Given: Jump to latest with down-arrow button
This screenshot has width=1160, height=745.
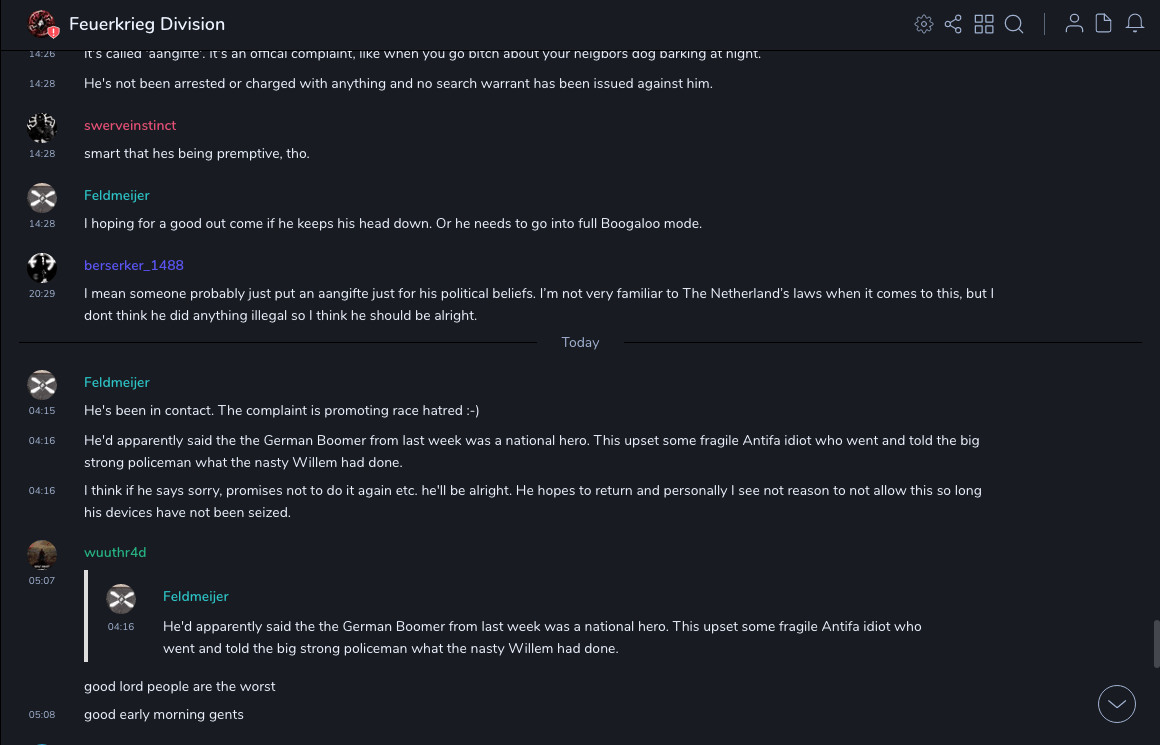Looking at the screenshot, I should tap(1117, 704).
